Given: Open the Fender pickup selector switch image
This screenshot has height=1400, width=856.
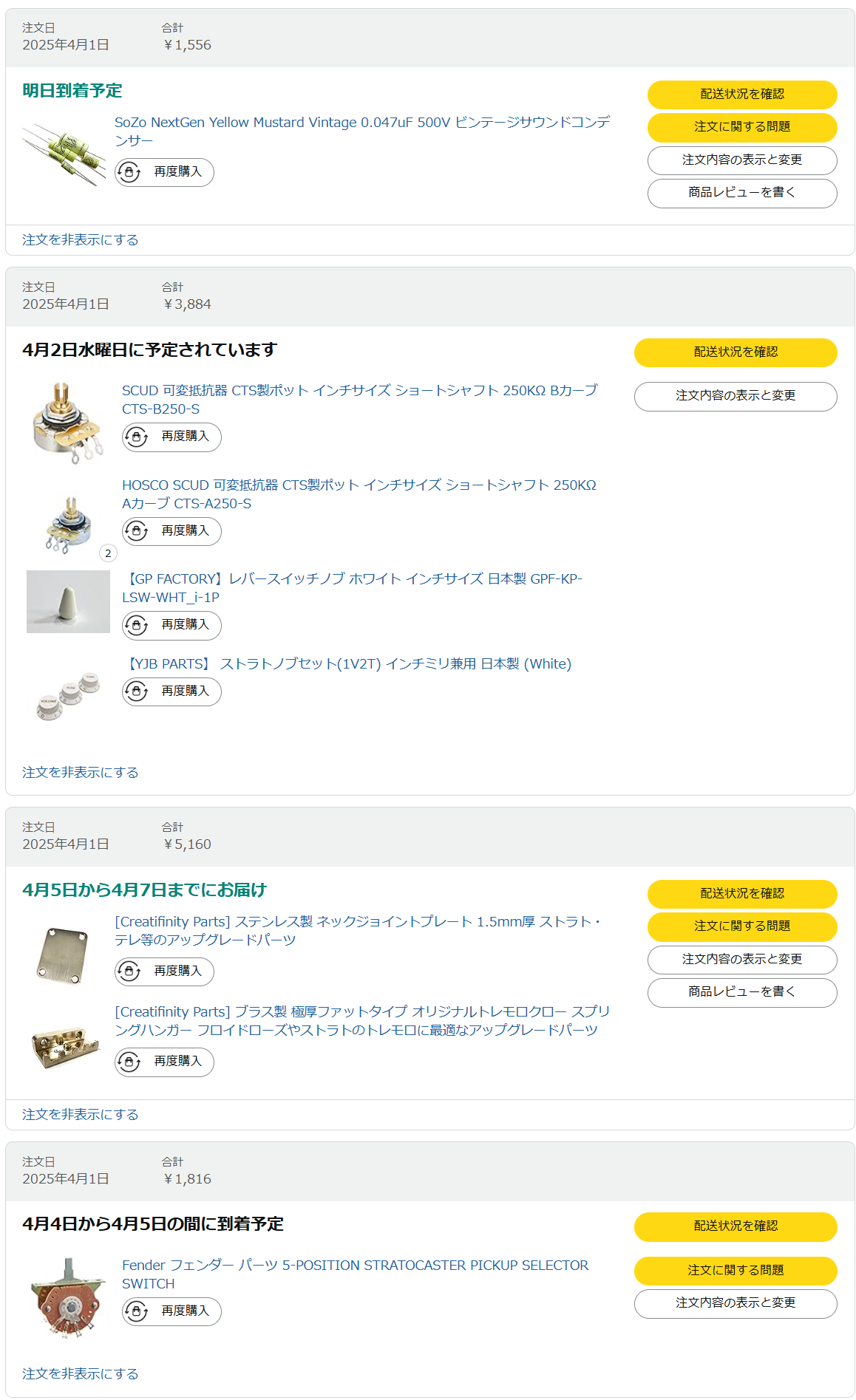Looking at the screenshot, I should click(x=68, y=1298).
